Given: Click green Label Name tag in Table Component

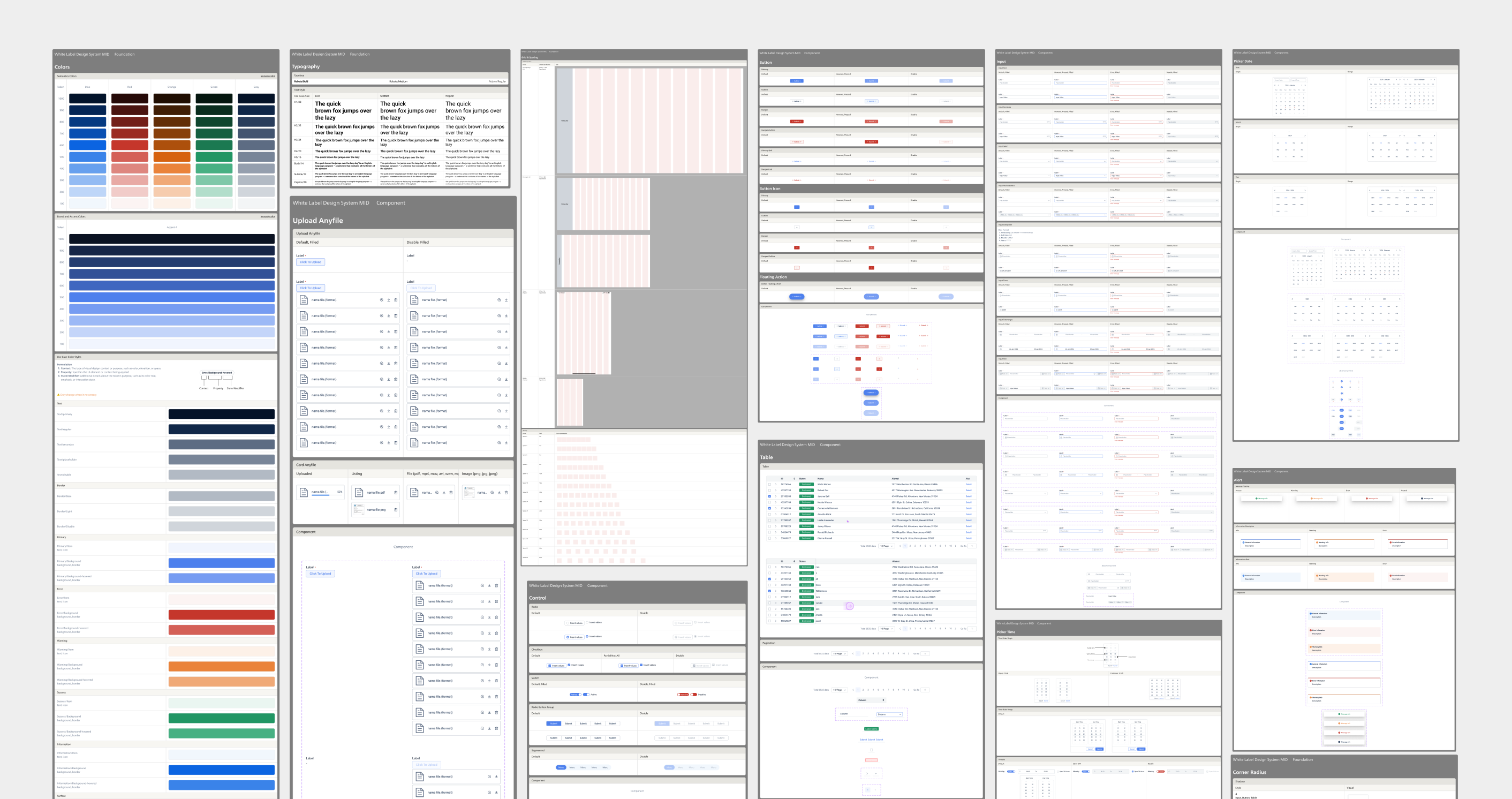Looking at the screenshot, I should (x=871, y=728).
